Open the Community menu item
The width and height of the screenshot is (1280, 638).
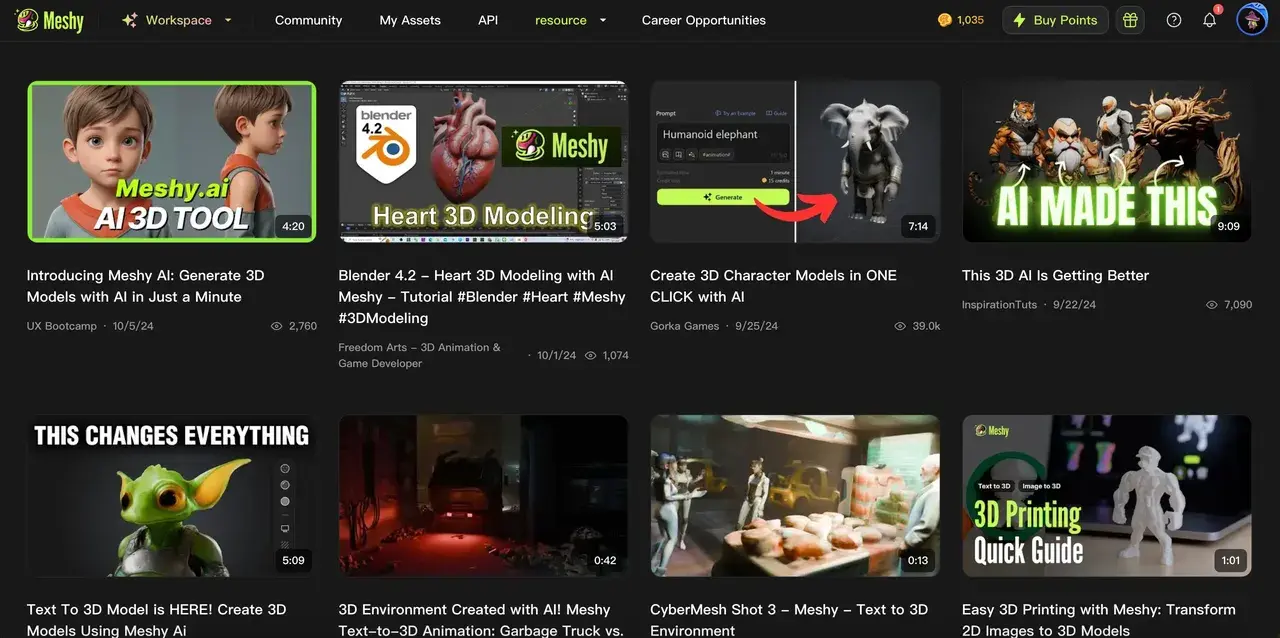pos(308,19)
